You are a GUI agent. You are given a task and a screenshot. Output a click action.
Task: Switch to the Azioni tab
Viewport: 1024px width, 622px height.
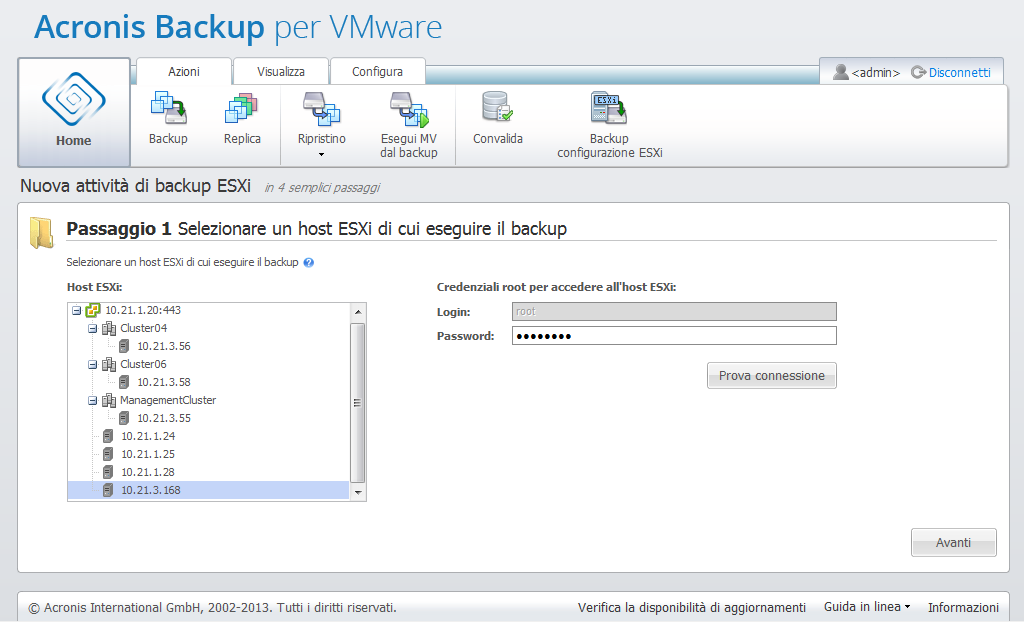[184, 71]
